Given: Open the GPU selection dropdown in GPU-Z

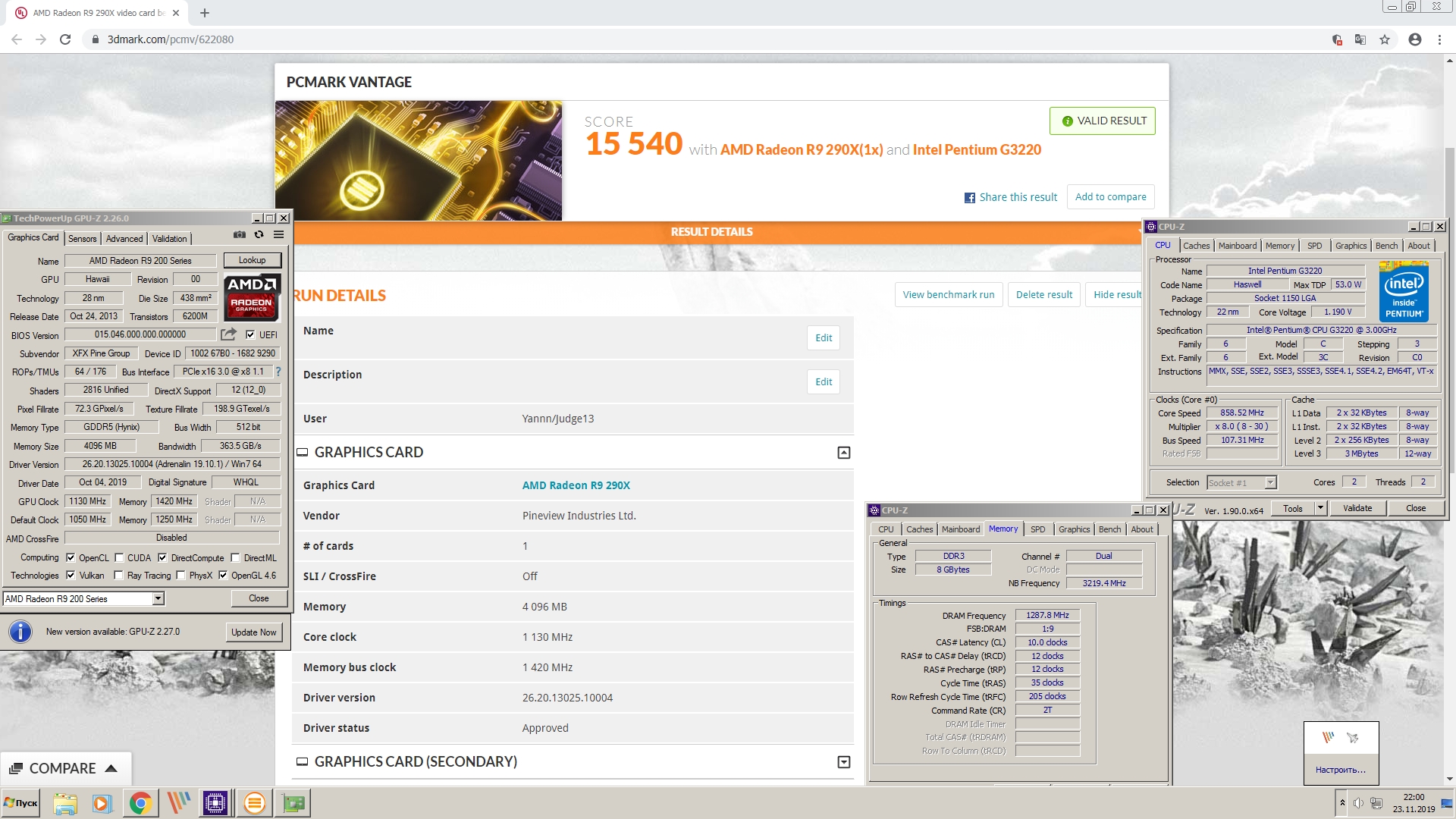Looking at the screenshot, I should 158,599.
